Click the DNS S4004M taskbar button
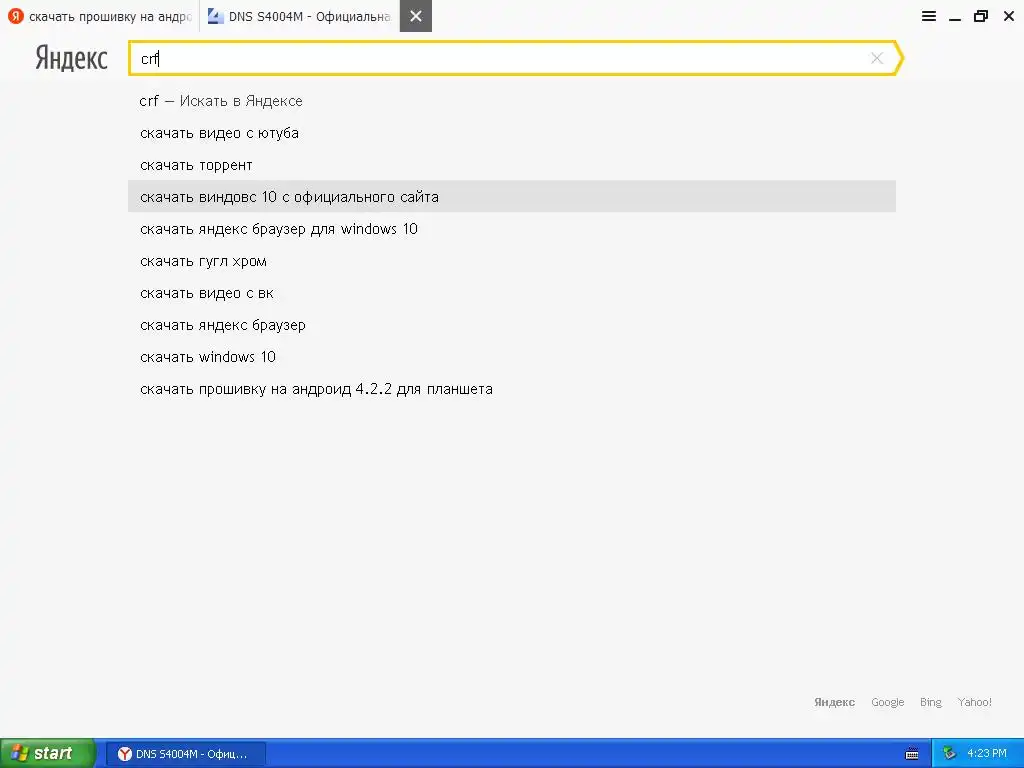This screenshot has height=768, width=1024. [x=185, y=754]
